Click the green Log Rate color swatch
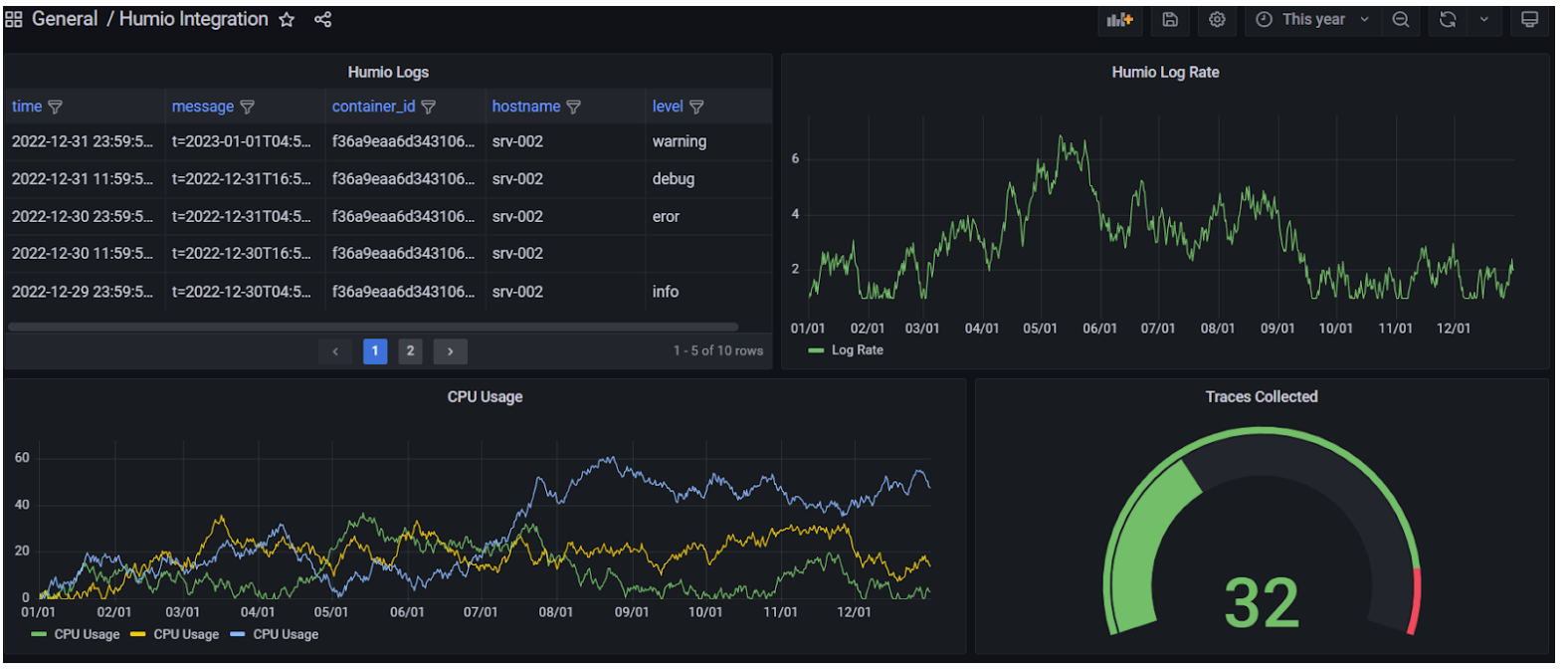This screenshot has width=1568, height=669. point(816,350)
